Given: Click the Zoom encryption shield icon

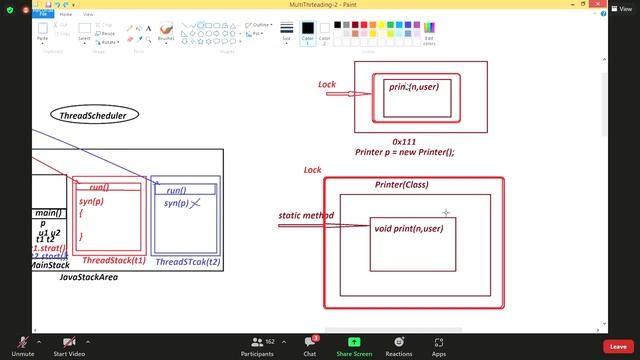Looking at the screenshot, I should click(x=10, y=10).
